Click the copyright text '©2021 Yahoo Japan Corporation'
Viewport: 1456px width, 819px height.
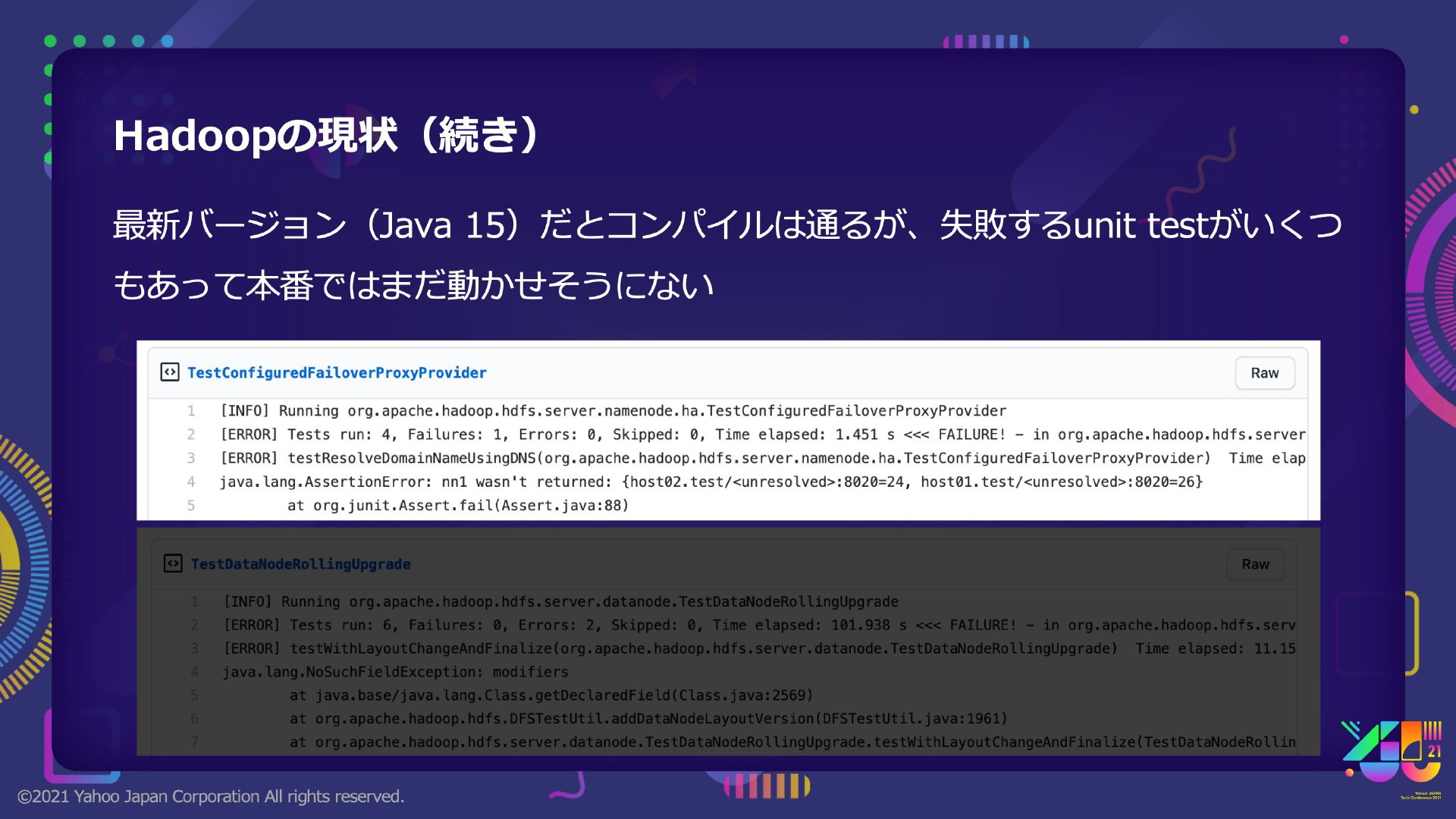click(211, 796)
